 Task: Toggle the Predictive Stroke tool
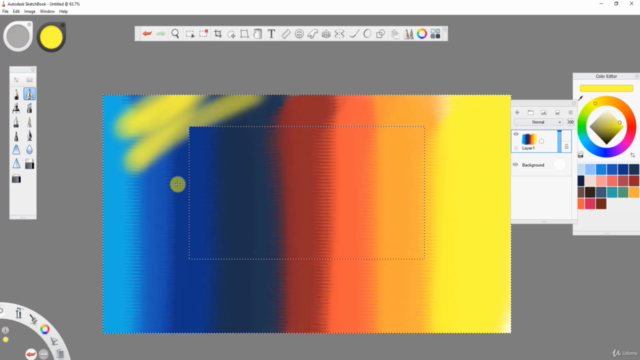click(x=367, y=34)
